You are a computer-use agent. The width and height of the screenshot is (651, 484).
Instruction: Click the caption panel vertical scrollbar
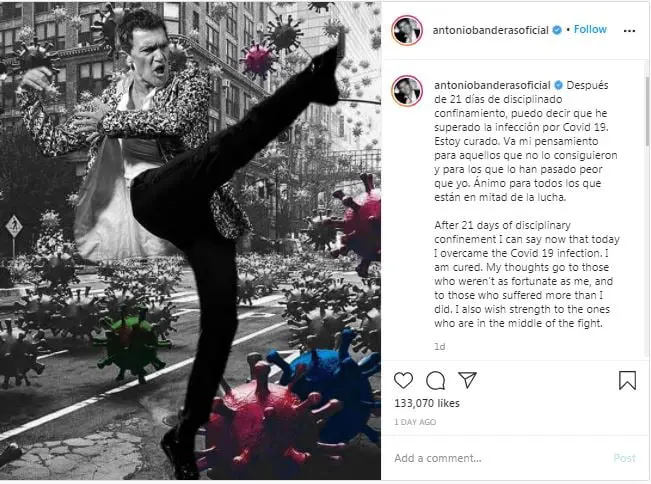point(647,110)
